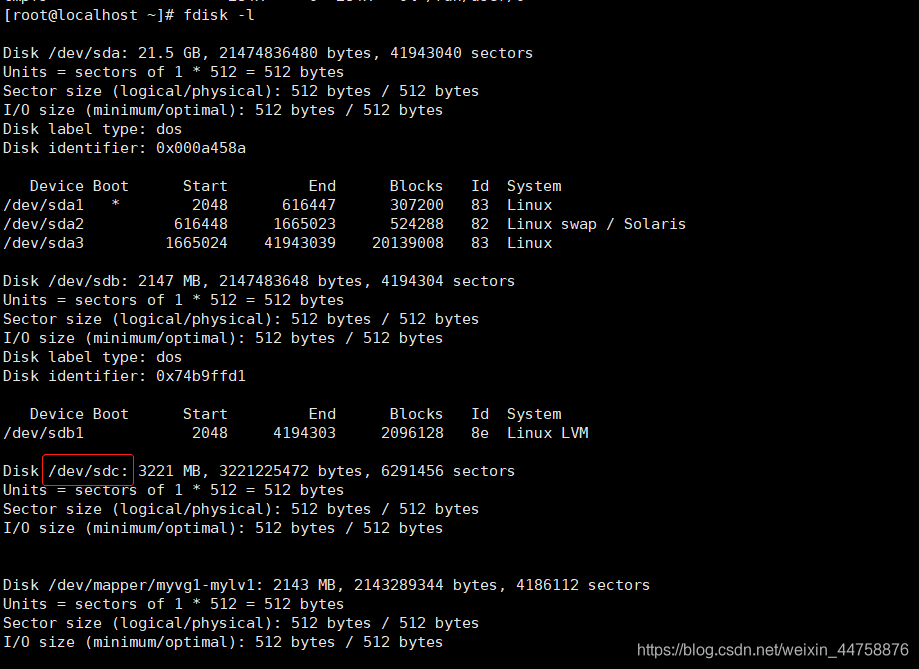This screenshot has width=919, height=669.
Task: Click the 6291456 sectors count
Action: click(412, 471)
